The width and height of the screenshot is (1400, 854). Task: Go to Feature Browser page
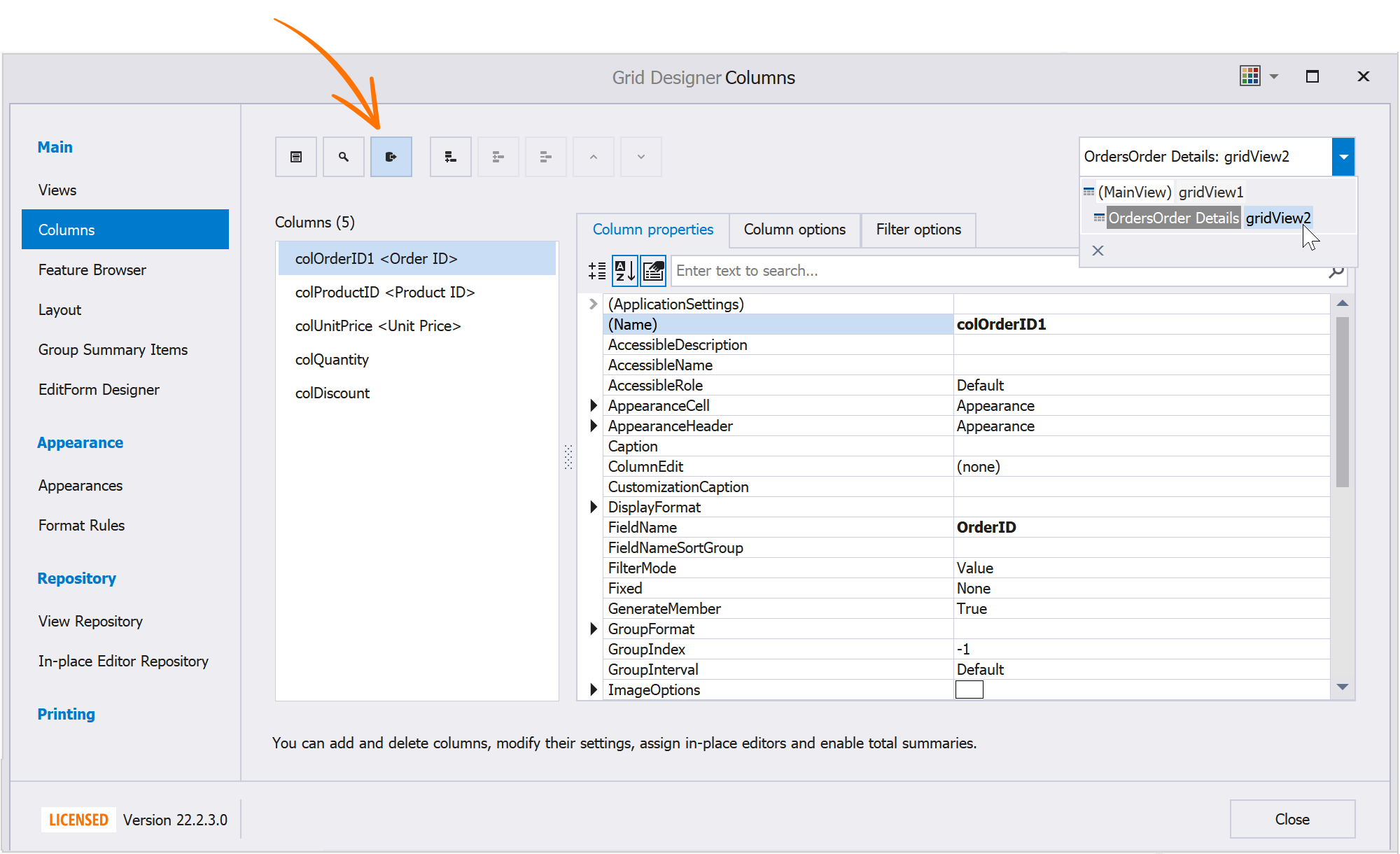click(92, 270)
